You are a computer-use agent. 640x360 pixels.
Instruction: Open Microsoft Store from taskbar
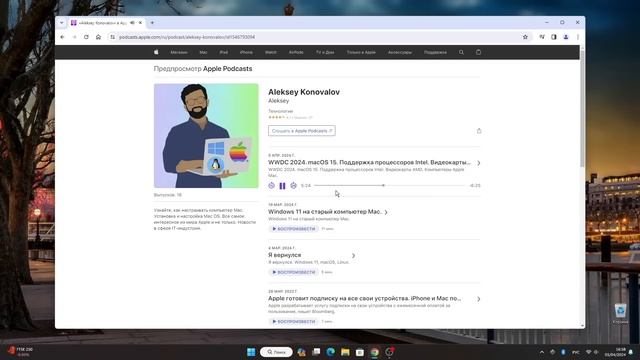tap(360, 352)
